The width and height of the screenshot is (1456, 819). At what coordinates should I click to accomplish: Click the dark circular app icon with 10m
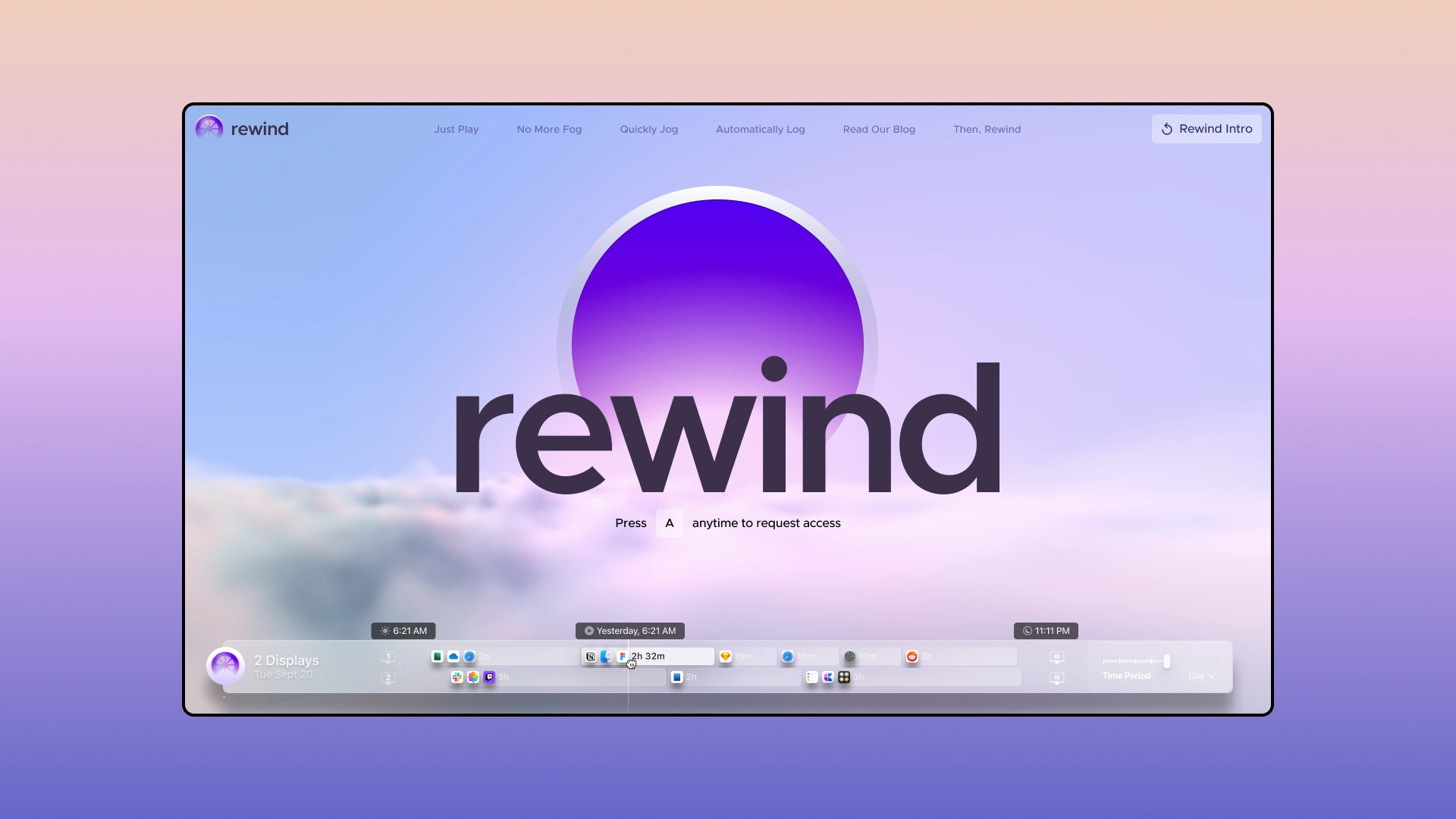pyautogui.click(x=850, y=657)
